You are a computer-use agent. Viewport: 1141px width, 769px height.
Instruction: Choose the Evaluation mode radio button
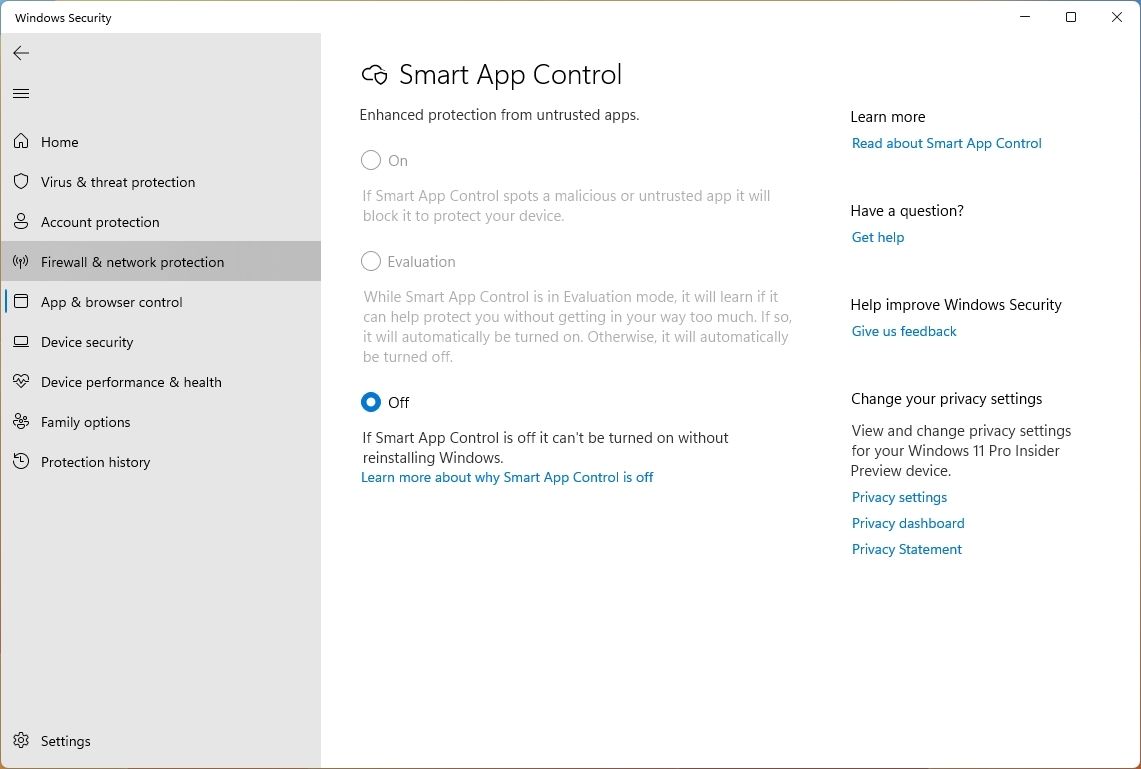(x=371, y=261)
